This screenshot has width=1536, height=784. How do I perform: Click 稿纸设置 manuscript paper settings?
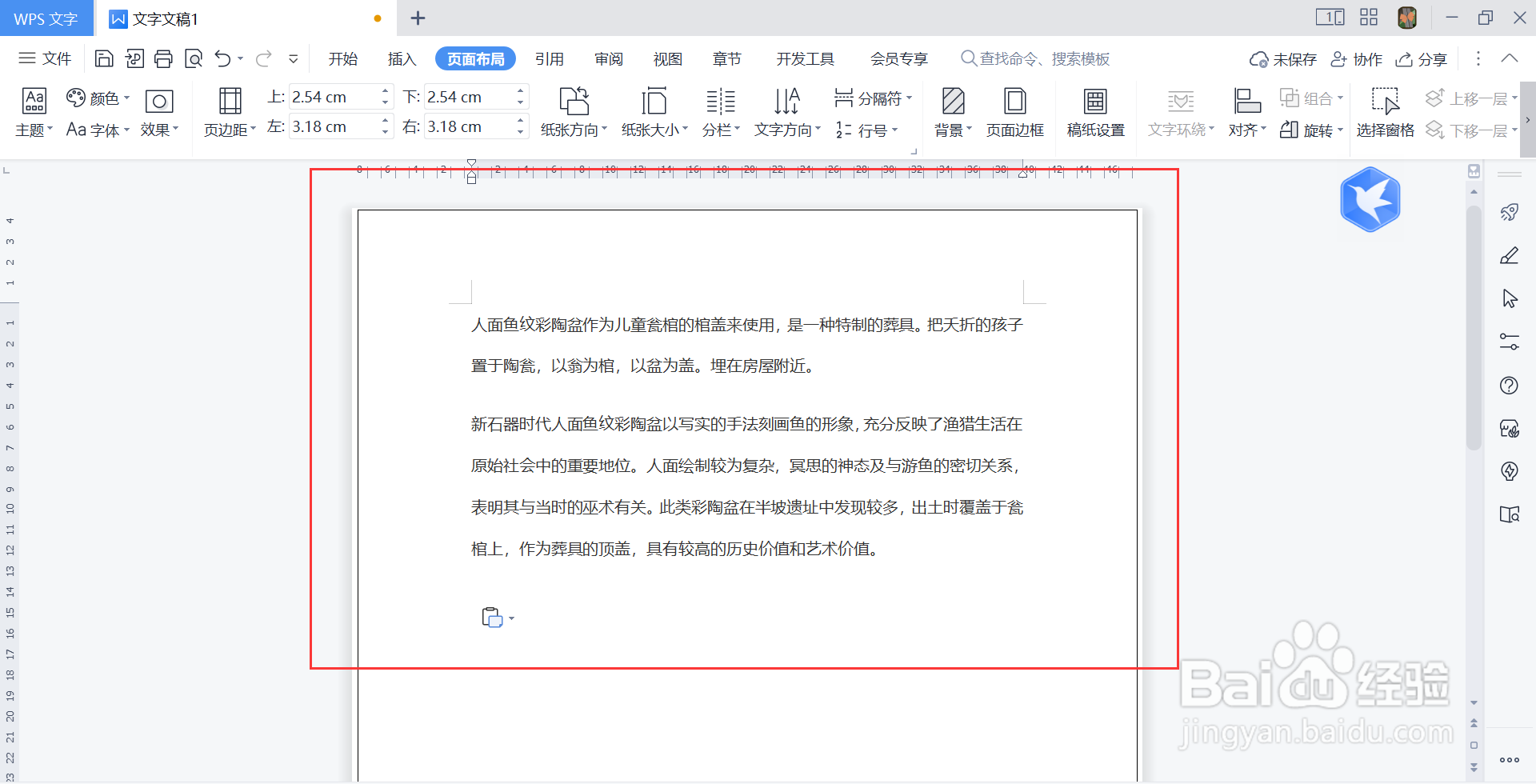[1096, 113]
